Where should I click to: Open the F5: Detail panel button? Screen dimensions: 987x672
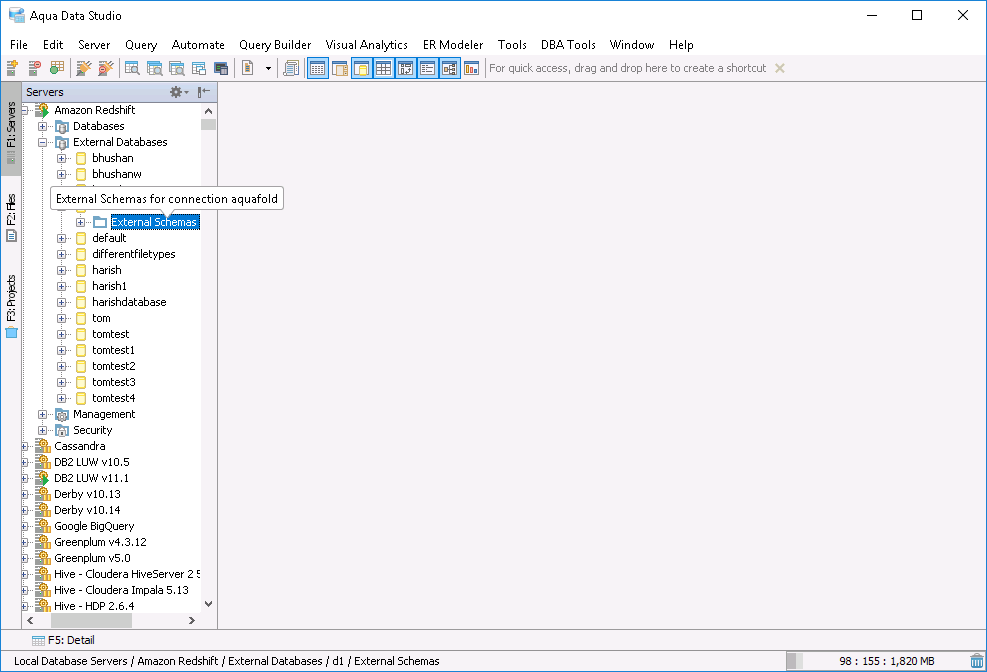[63, 640]
